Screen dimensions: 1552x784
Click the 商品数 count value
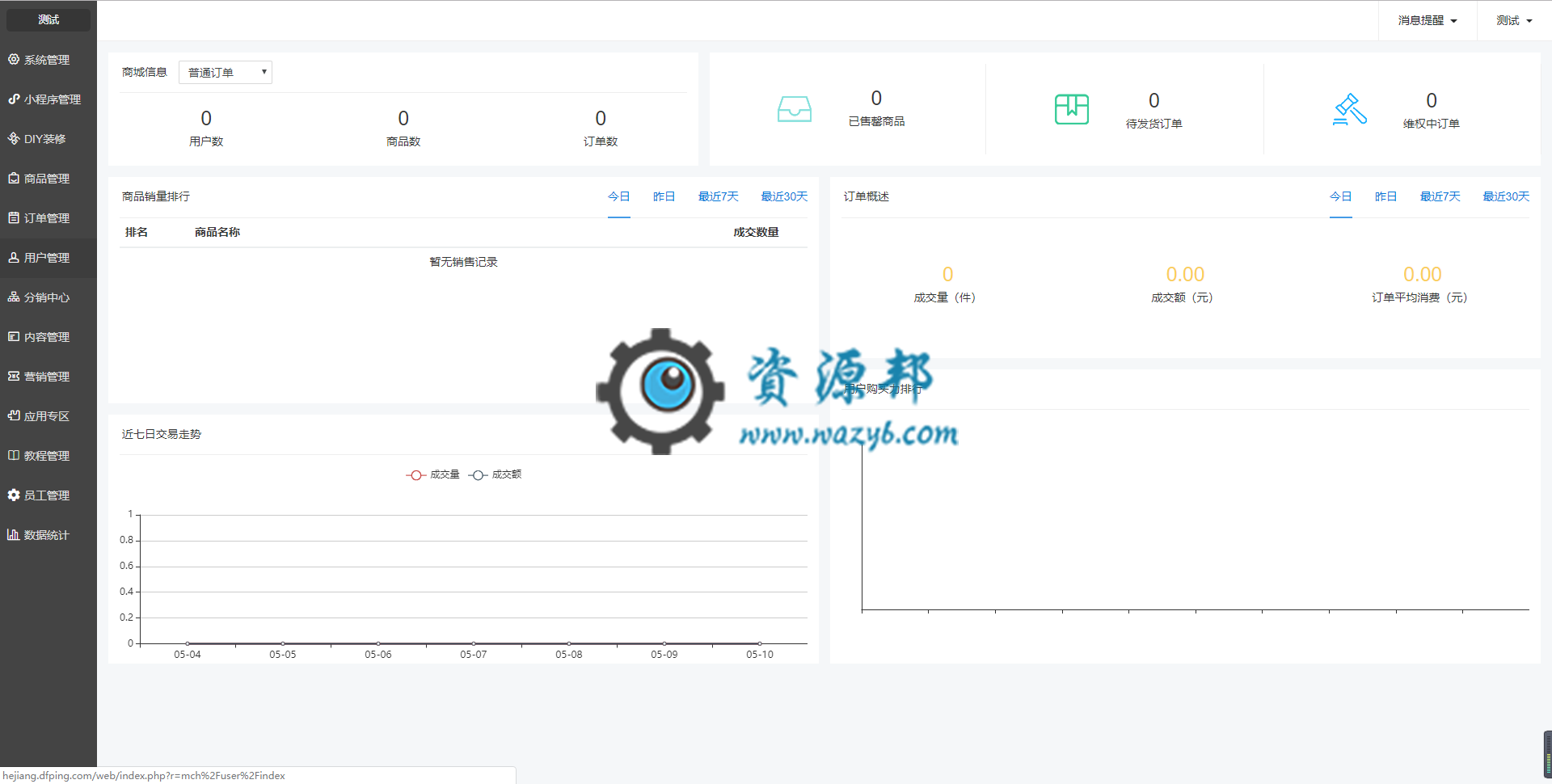coord(403,119)
